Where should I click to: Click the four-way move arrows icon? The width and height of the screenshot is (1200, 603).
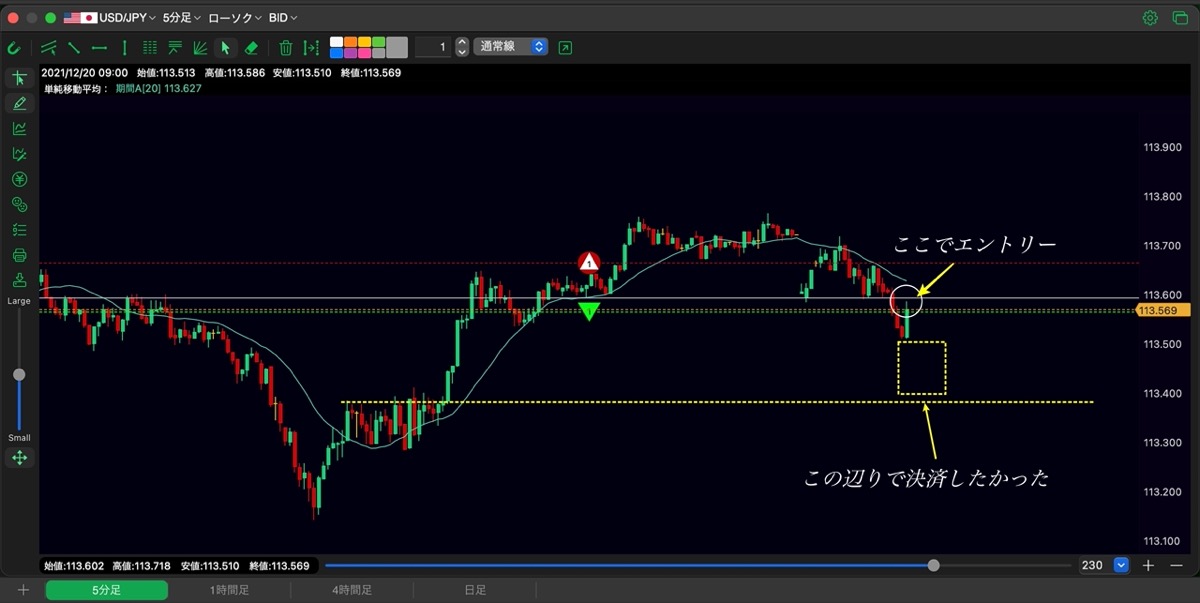pyautogui.click(x=19, y=458)
